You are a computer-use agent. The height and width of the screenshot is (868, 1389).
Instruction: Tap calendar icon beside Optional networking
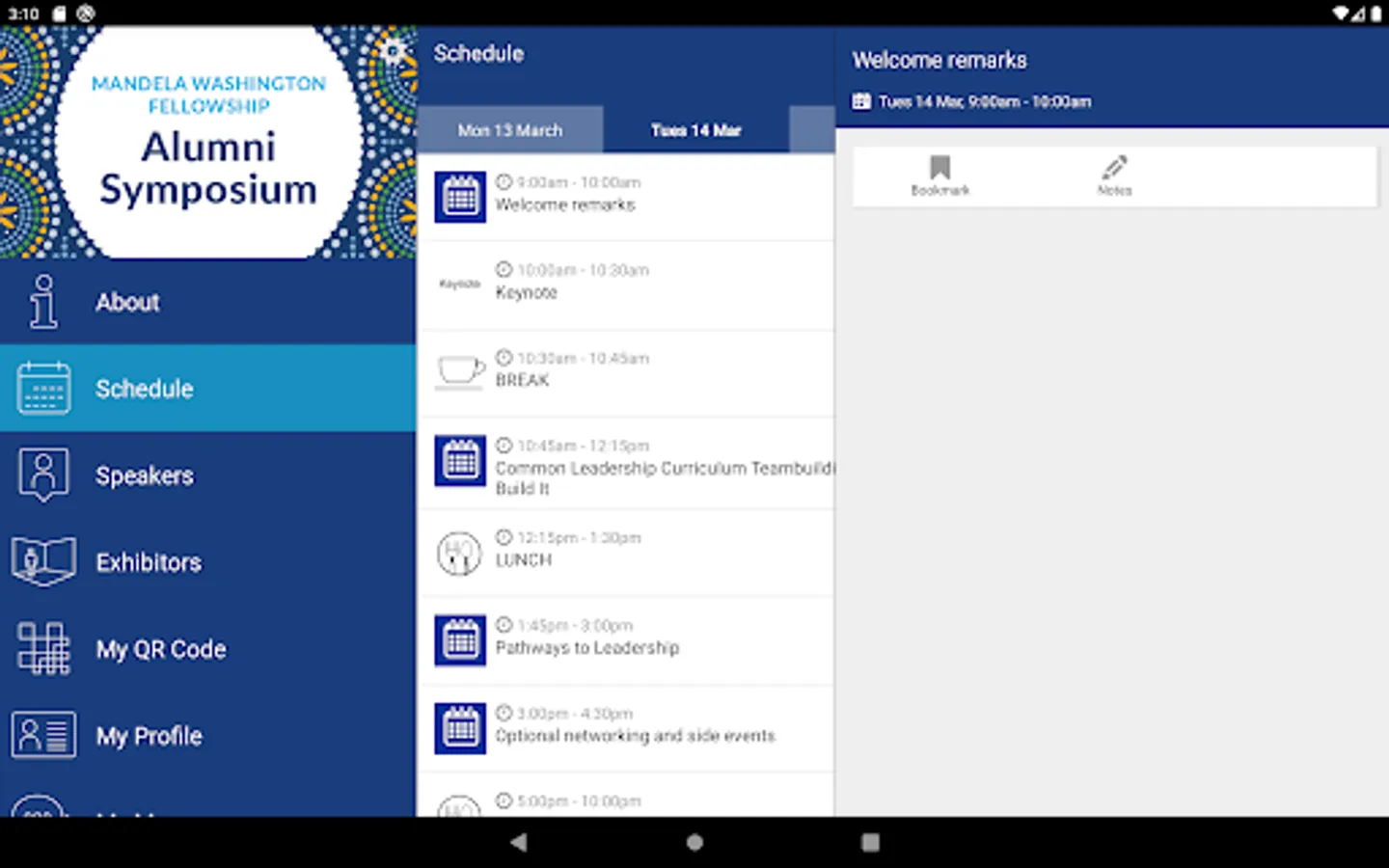pyautogui.click(x=460, y=728)
